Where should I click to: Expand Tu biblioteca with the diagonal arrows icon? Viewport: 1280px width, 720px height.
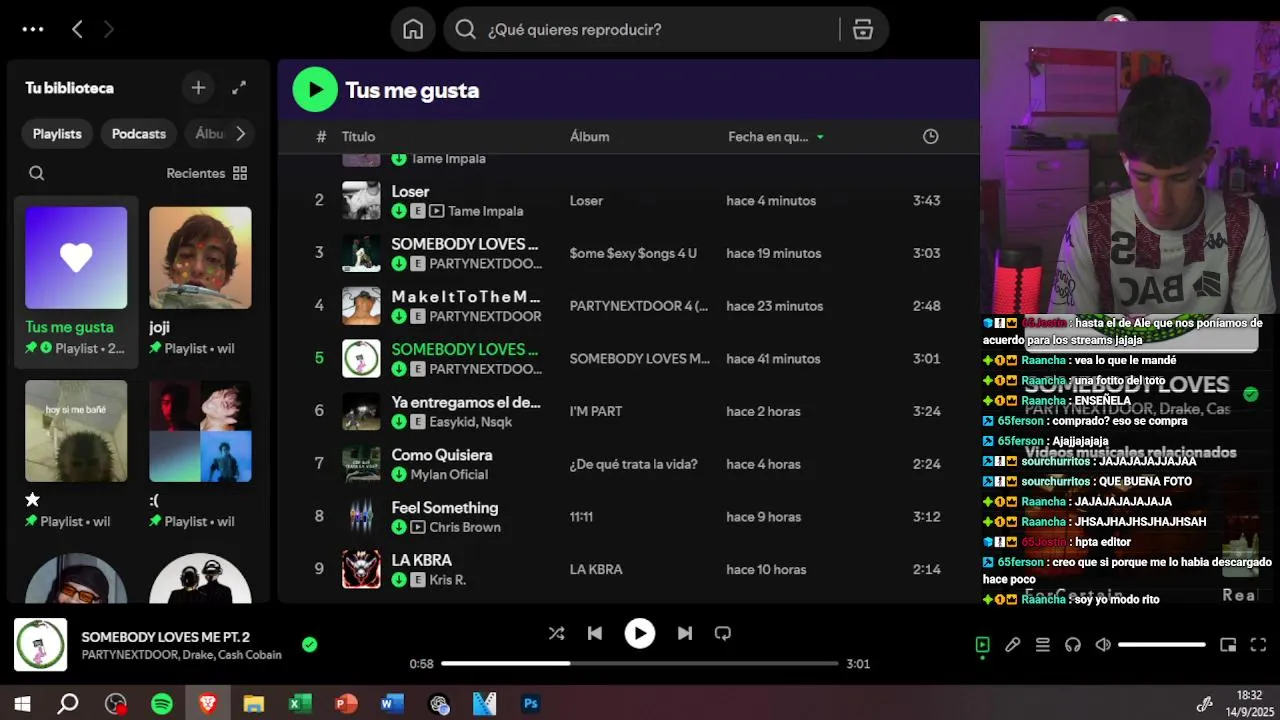[x=239, y=88]
